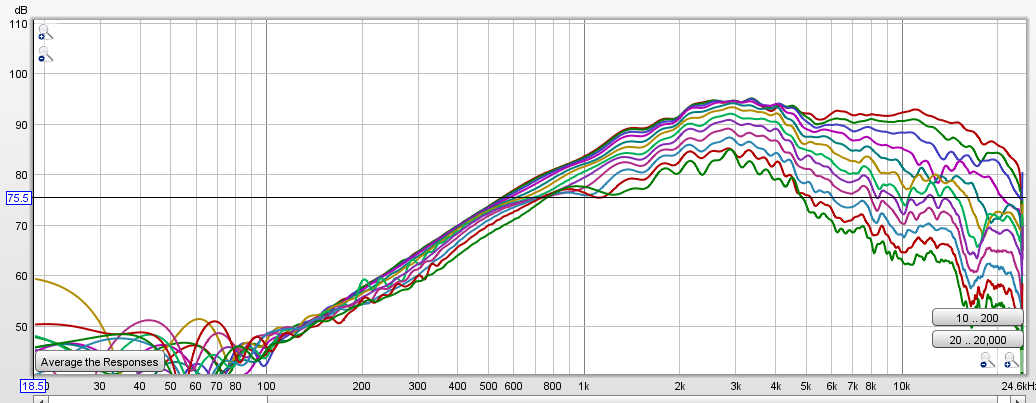Click the Average the Responses button

100,362
